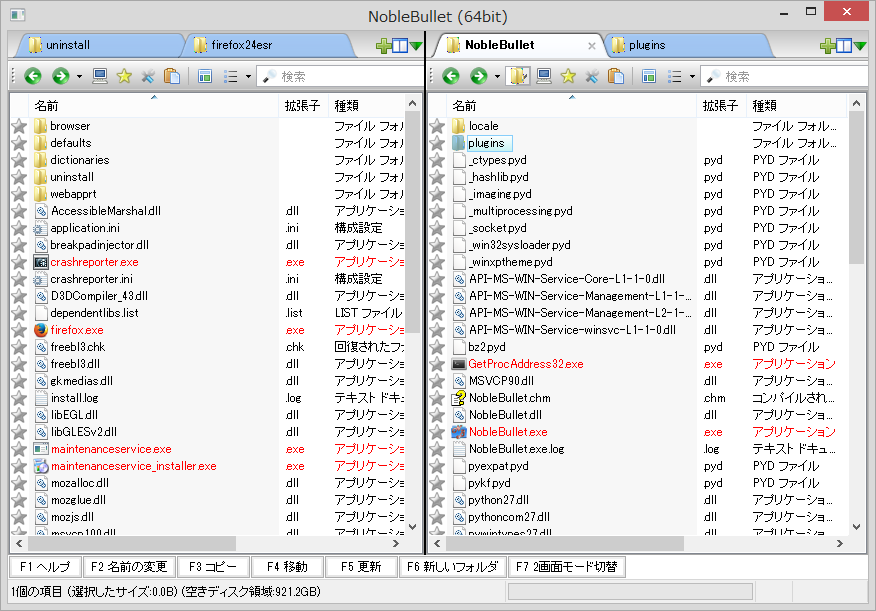The width and height of the screenshot is (876, 611).
Task: Toggle favorite star for plugins folder row
Action: click(437, 143)
